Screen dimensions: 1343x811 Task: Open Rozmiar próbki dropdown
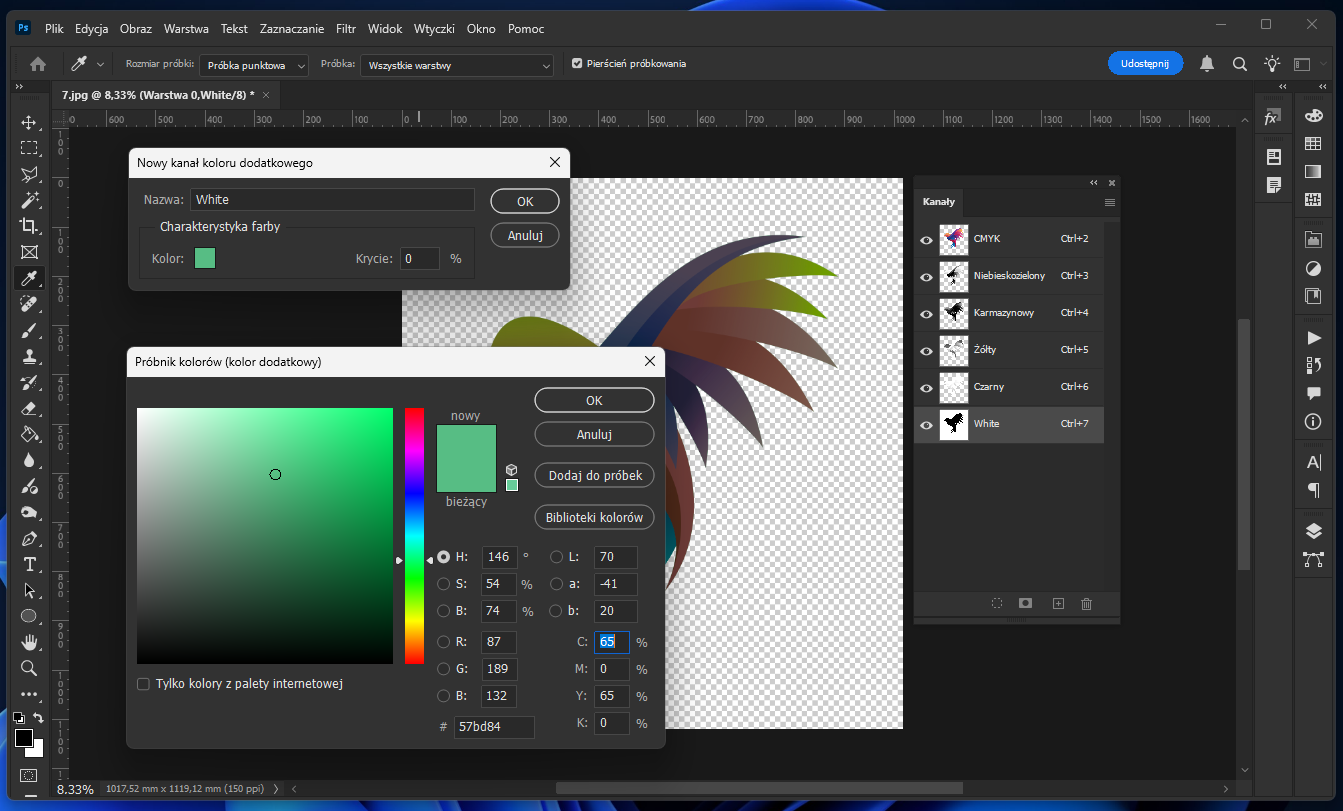[254, 65]
